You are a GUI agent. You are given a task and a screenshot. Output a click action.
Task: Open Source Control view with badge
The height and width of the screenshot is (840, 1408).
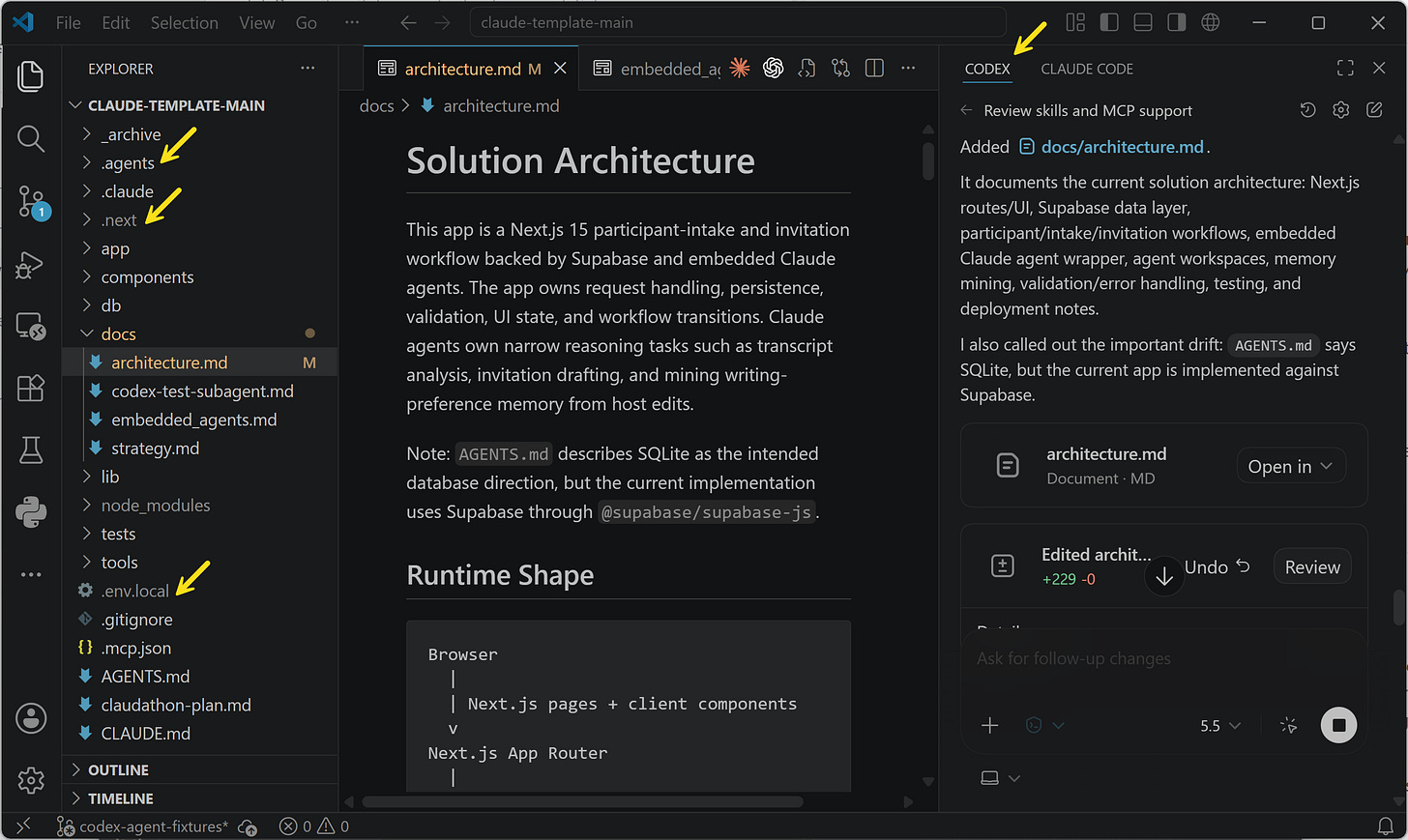click(31, 202)
